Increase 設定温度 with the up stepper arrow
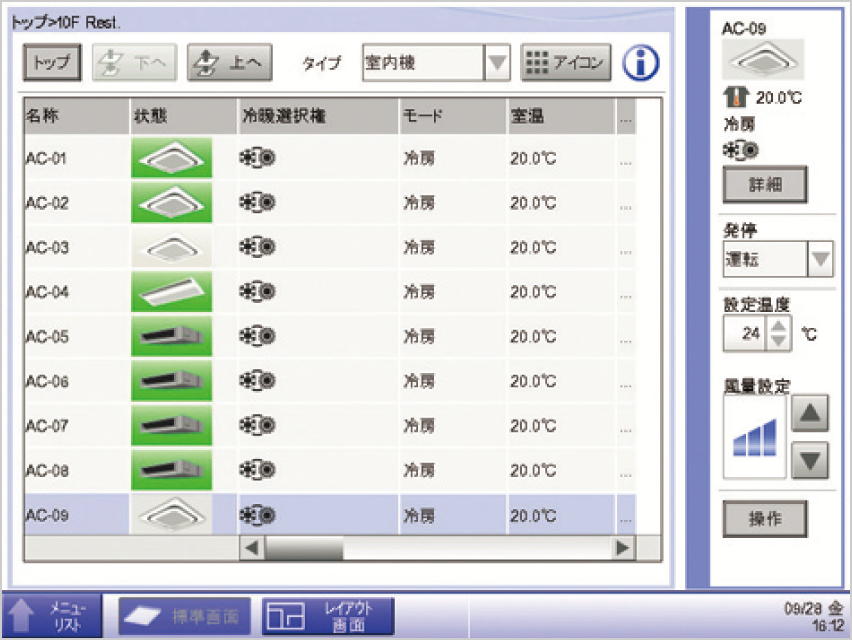 click(x=779, y=325)
